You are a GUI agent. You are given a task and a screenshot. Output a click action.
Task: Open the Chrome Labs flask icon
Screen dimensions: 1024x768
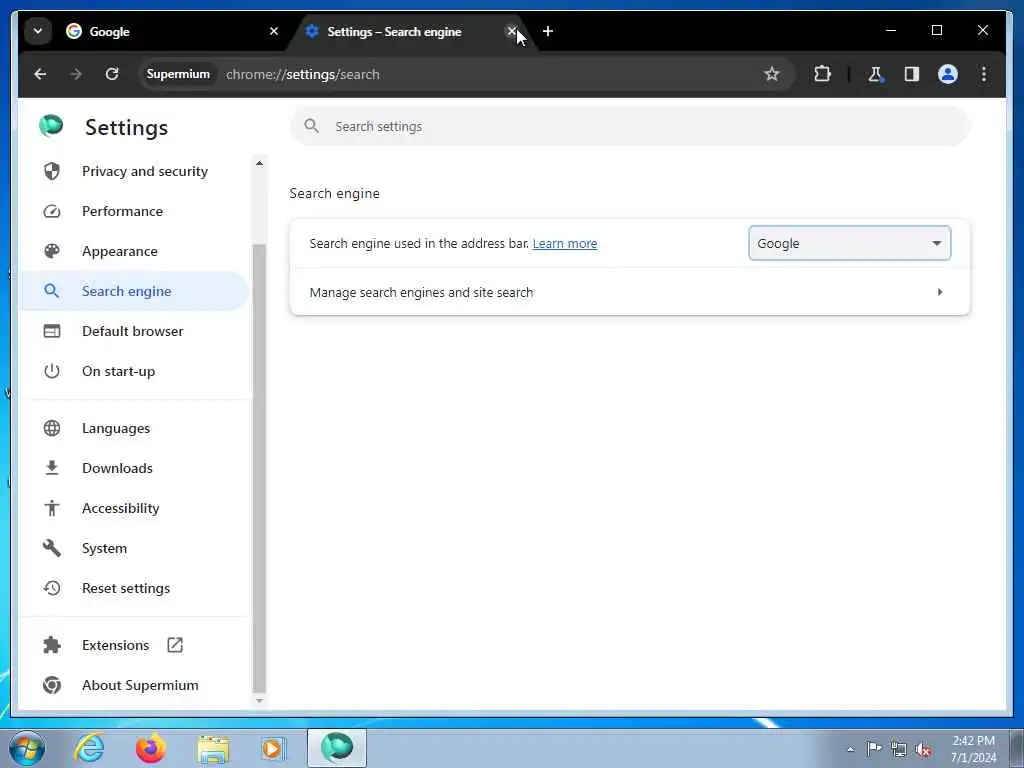pyautogui.click(x=875, y=74)
